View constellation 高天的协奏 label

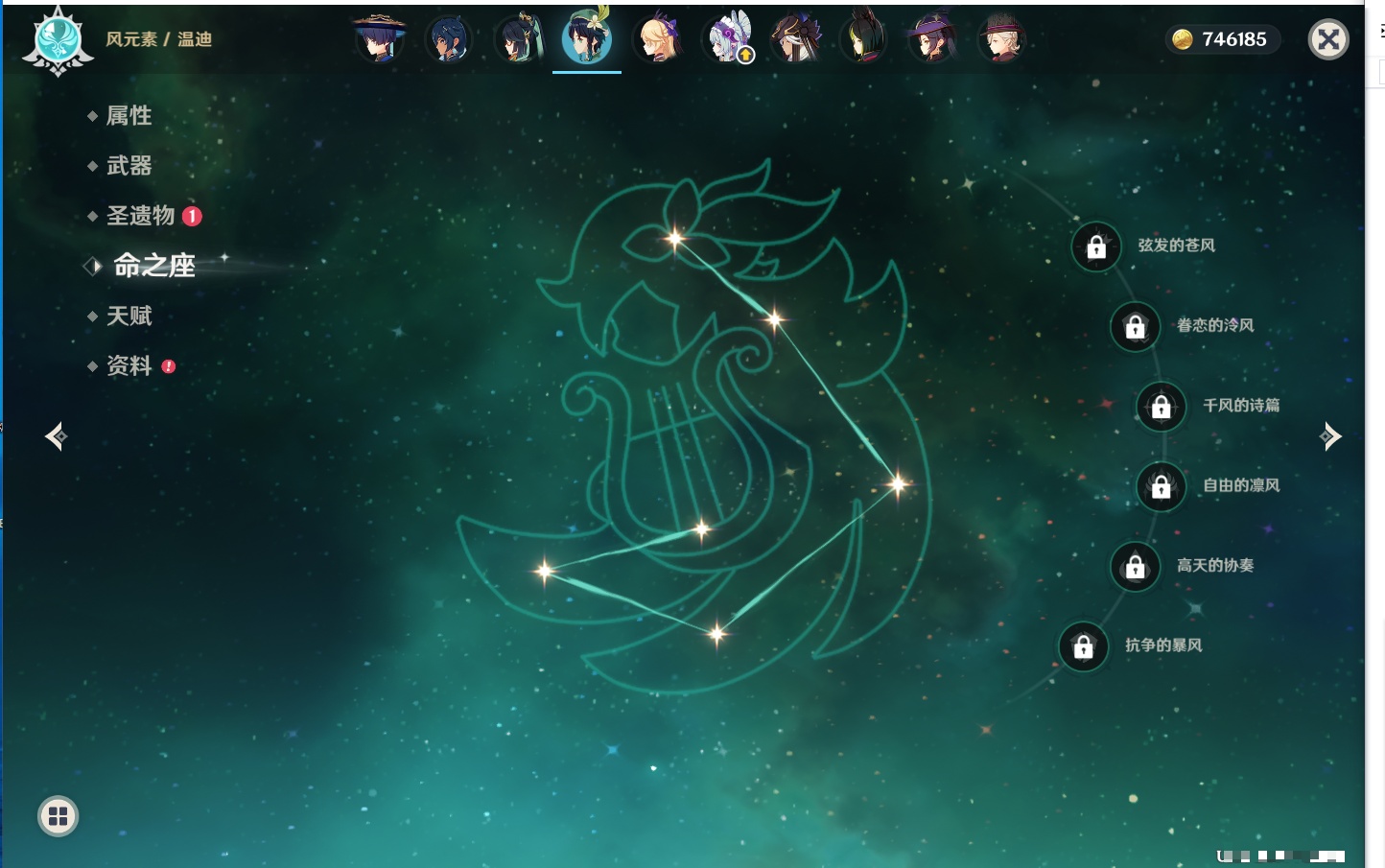coord(1215,565)
